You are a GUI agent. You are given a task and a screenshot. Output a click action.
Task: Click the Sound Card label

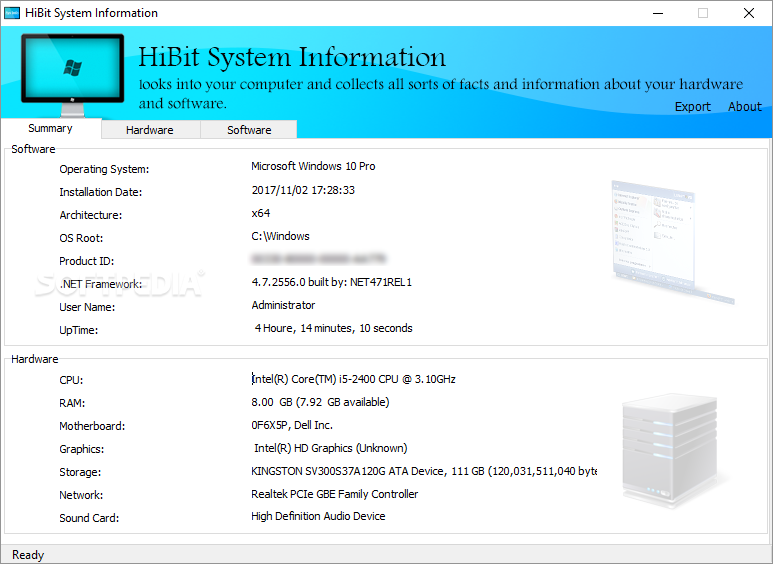(x=89, y=518)
